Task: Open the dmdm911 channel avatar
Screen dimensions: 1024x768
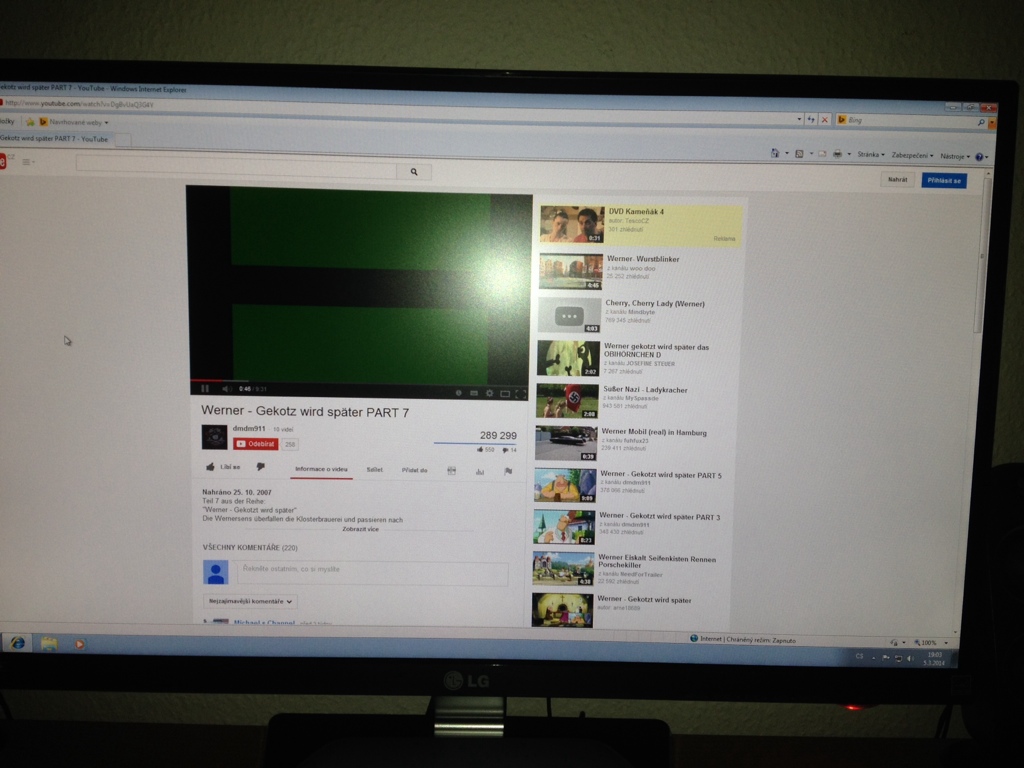Action: pyautogui.click(x=214, y=437)
